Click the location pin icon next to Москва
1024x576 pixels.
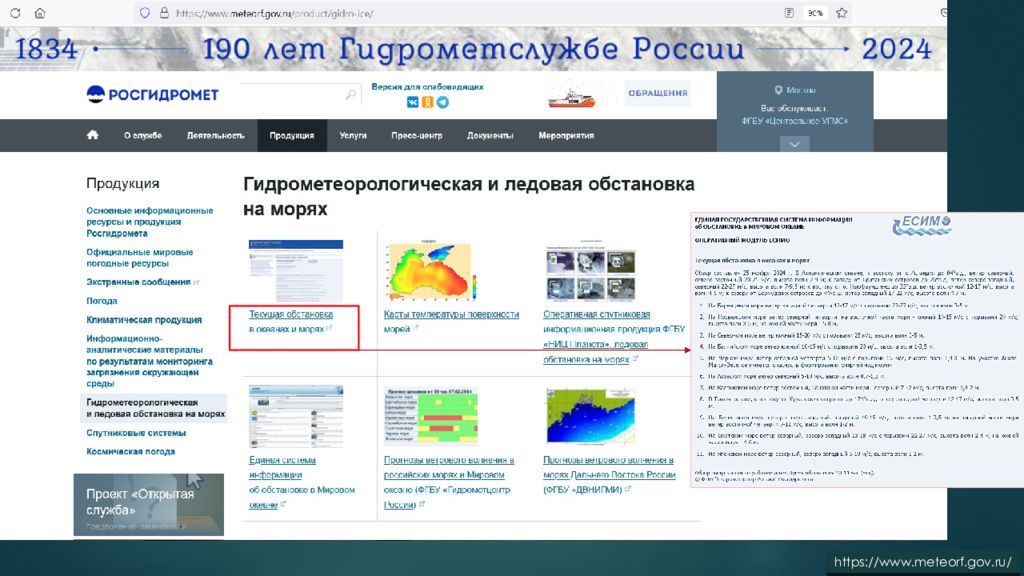pyautogui.click(x=778, y=90)
